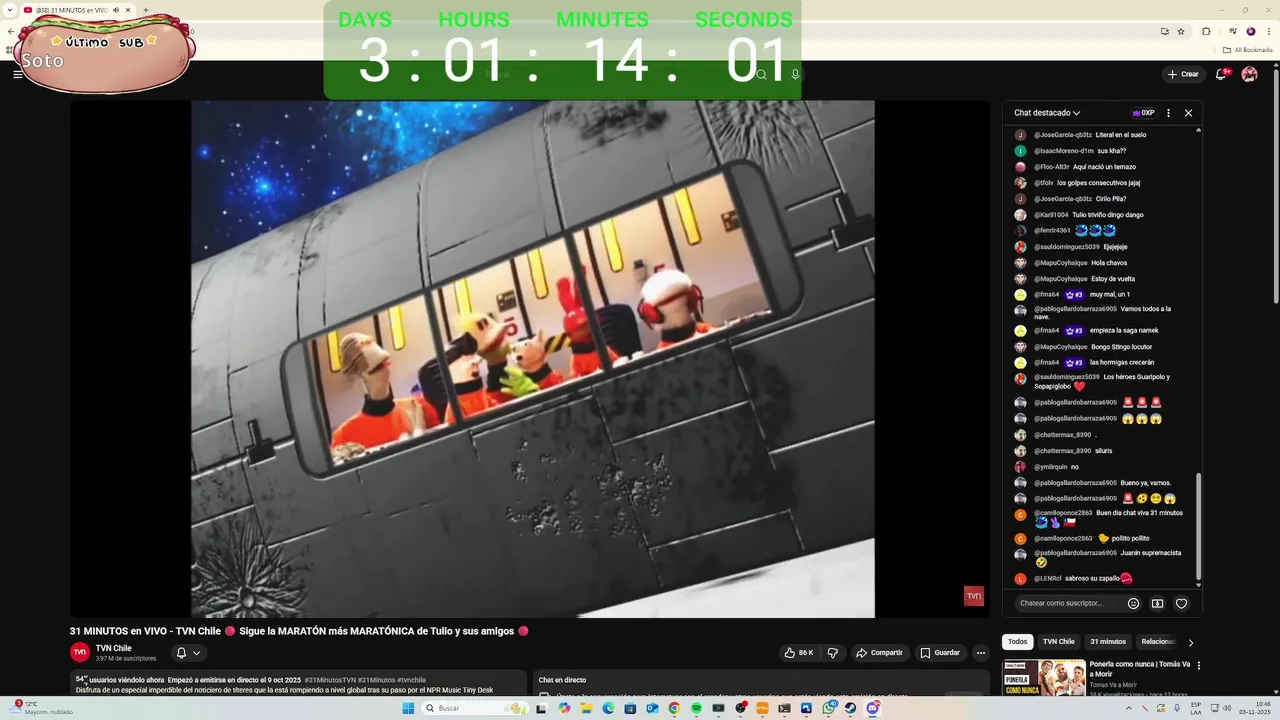Open the chat emoji picker
Image resolution: width=1280 pixels, height=720 pixels.
click(x=1133, y=603)
